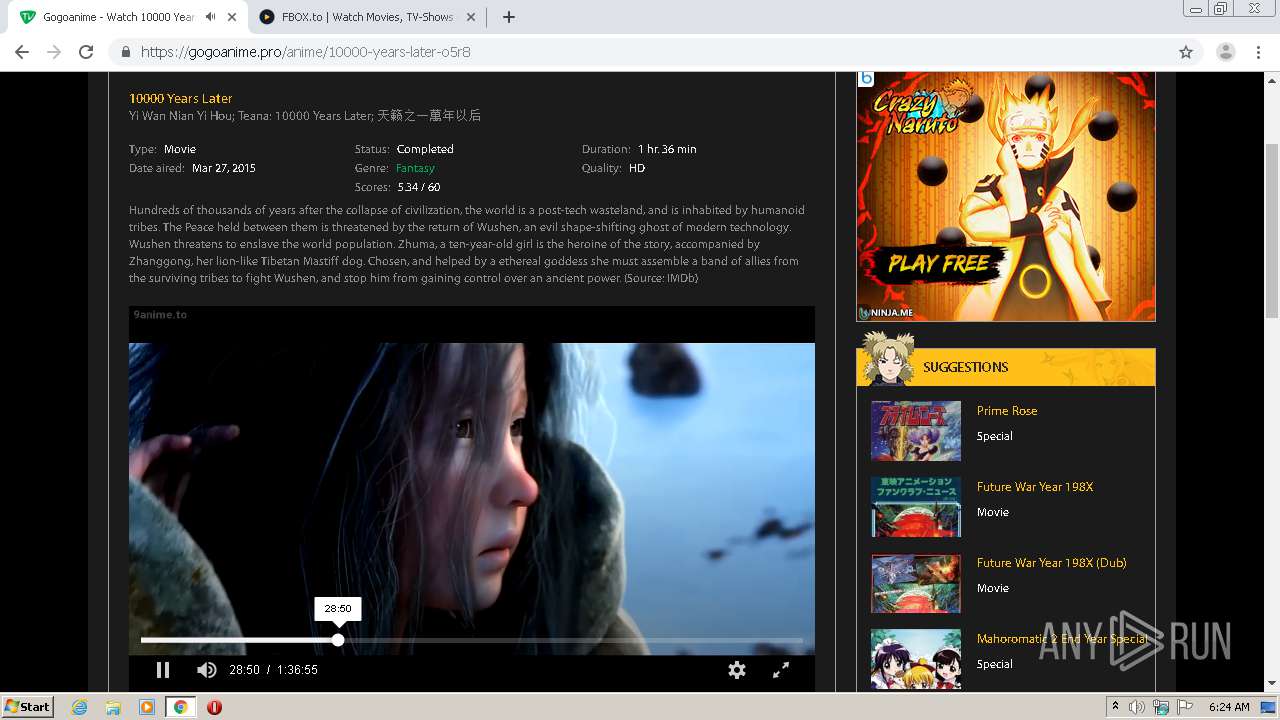The width and height of the screenshot is (1280, 720).
Task: Click the video progress slider knob
Action: pyautogui.click(x=338, y=640)
